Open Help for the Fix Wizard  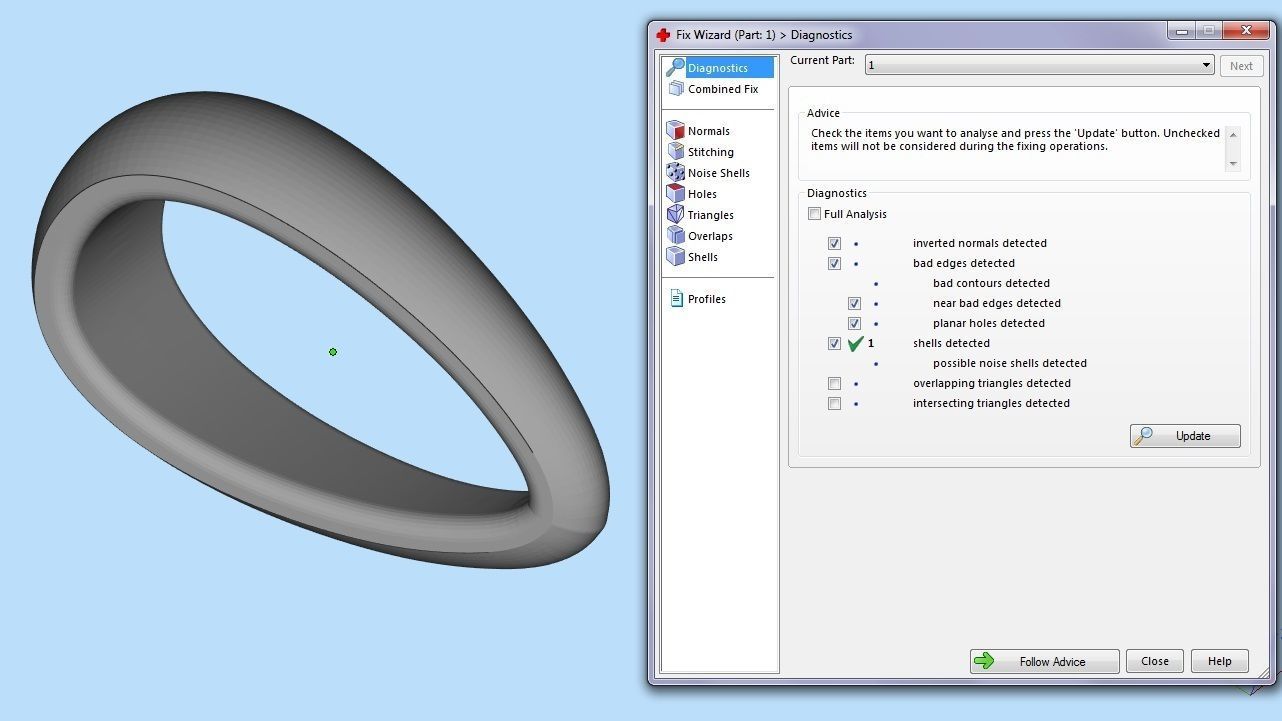(x=1219, y=661)
